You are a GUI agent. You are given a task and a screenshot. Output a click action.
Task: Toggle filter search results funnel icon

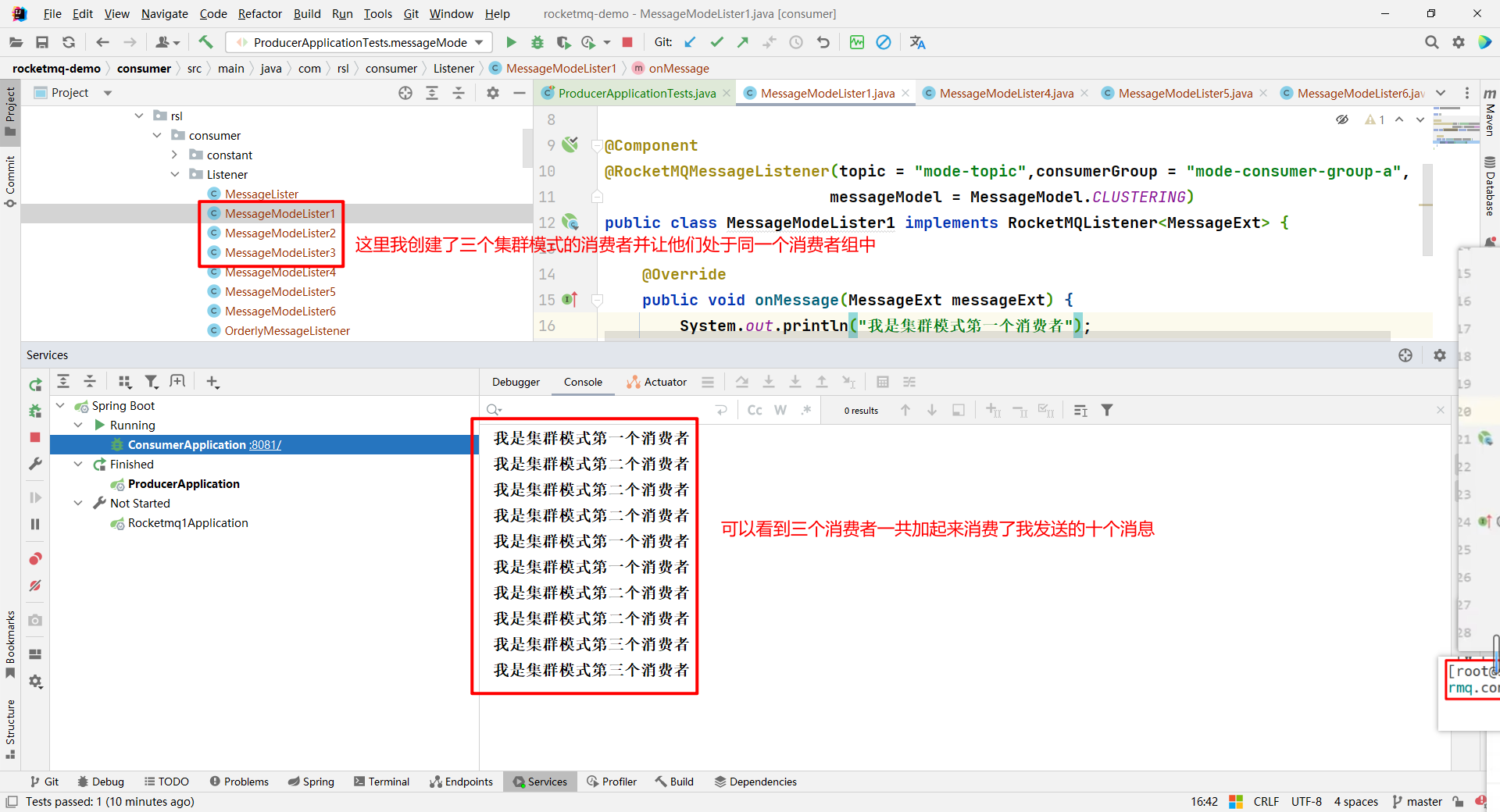click(1107, 410)
